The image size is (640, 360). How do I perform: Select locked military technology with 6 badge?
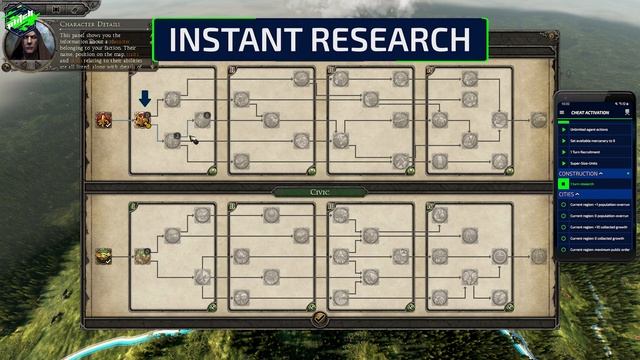point(202,120)
